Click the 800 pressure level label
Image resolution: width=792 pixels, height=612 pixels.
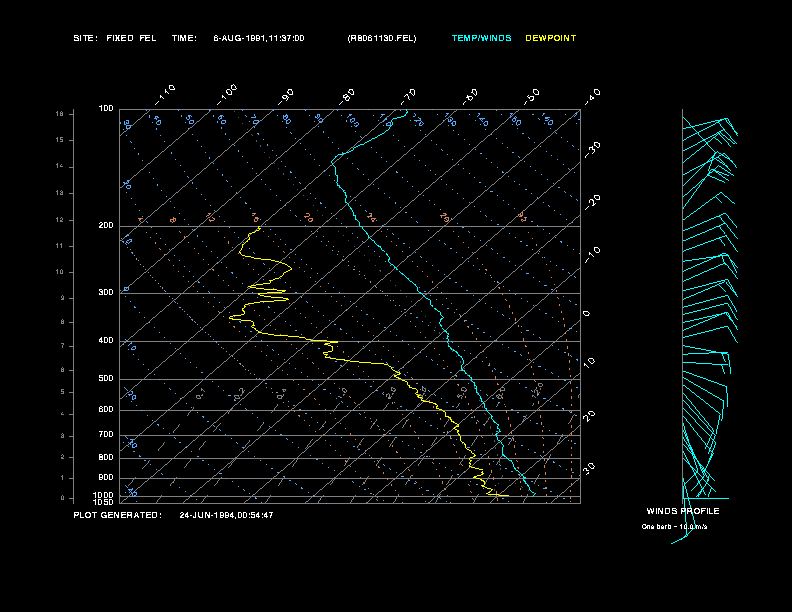click(x=106, y=457)
